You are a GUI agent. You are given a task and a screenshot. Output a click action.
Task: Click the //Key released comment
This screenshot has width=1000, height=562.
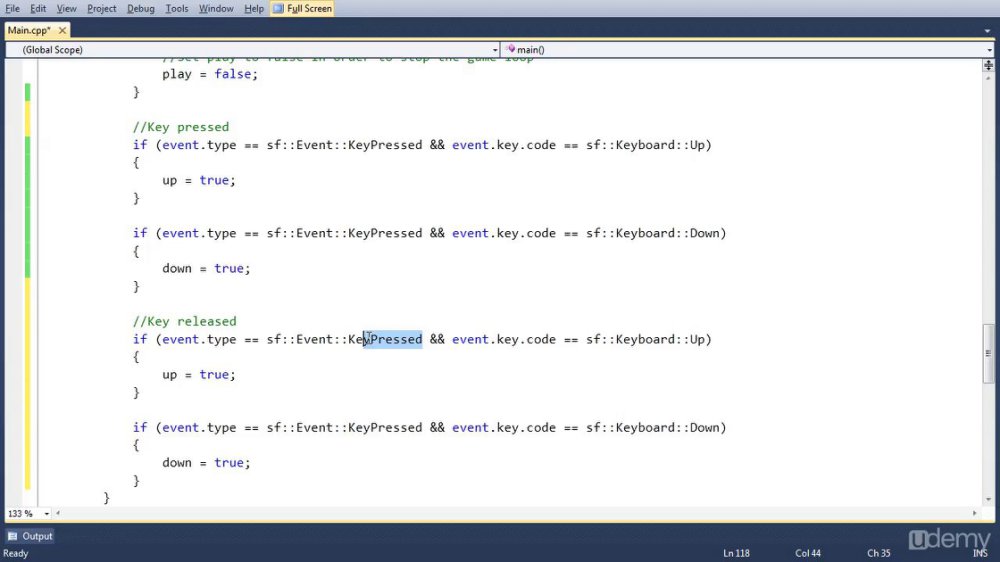(x=184, y=321)
